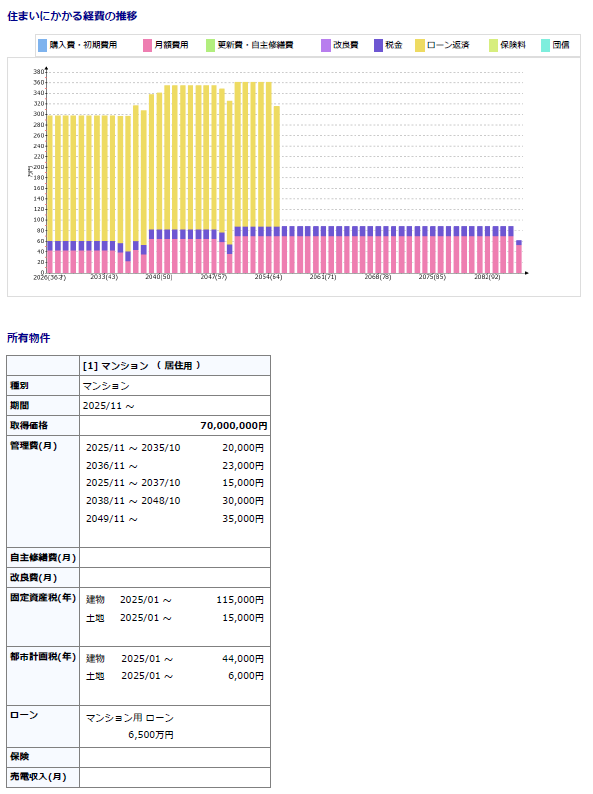Select the 115,000円 building property tax
Screen dimensions: 593x794
coord(240,600)
